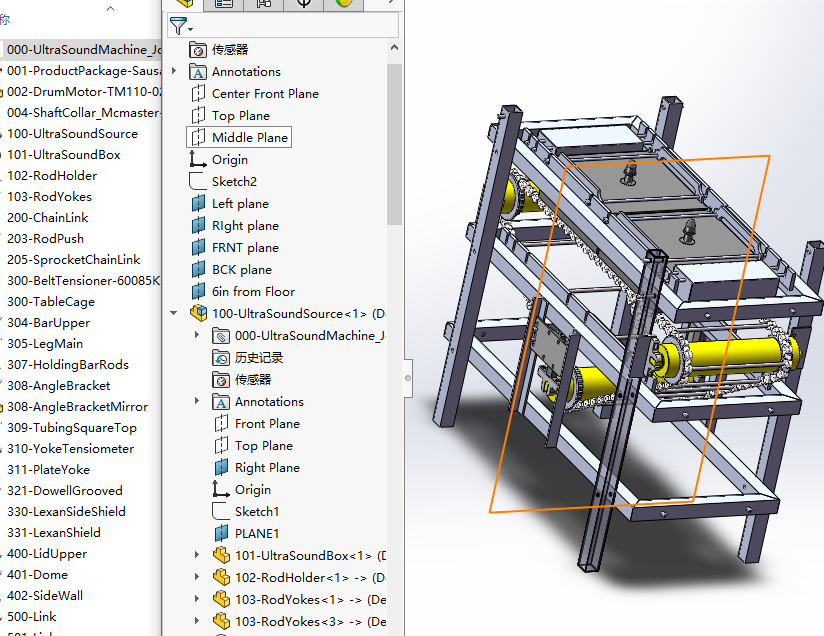Switch to the PropertyManager tab
This screenshot has width=824, height=636.
tap(223, 4)
